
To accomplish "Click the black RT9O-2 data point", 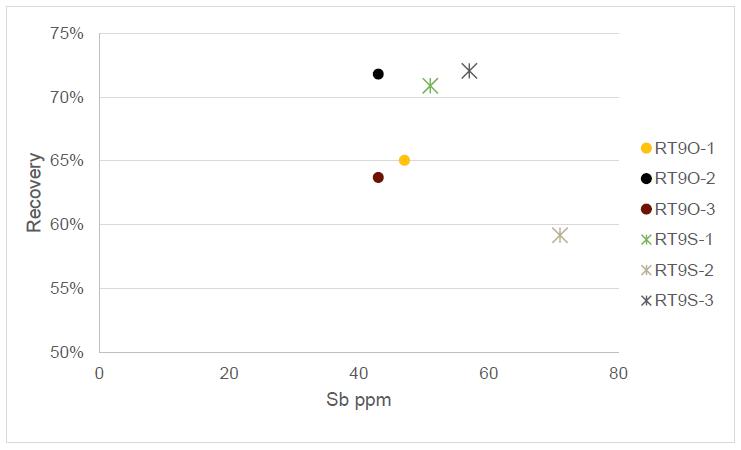I will coord(378,74).
